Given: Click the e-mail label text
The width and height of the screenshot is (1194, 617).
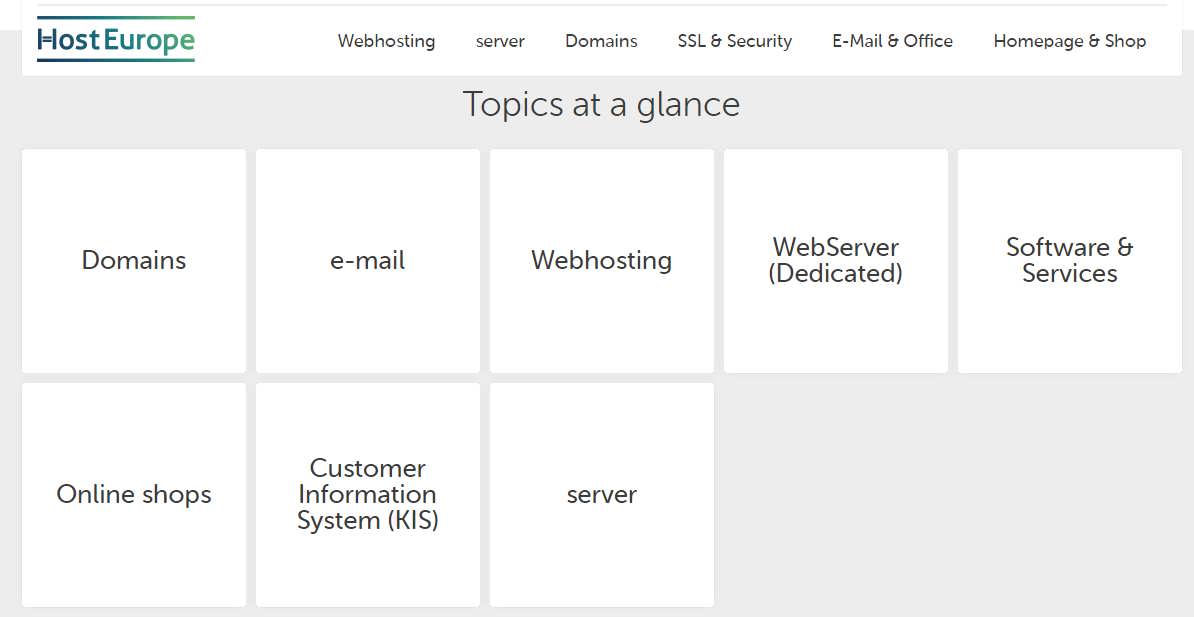Looking at the screenshot, I should [x=368, y=261].
